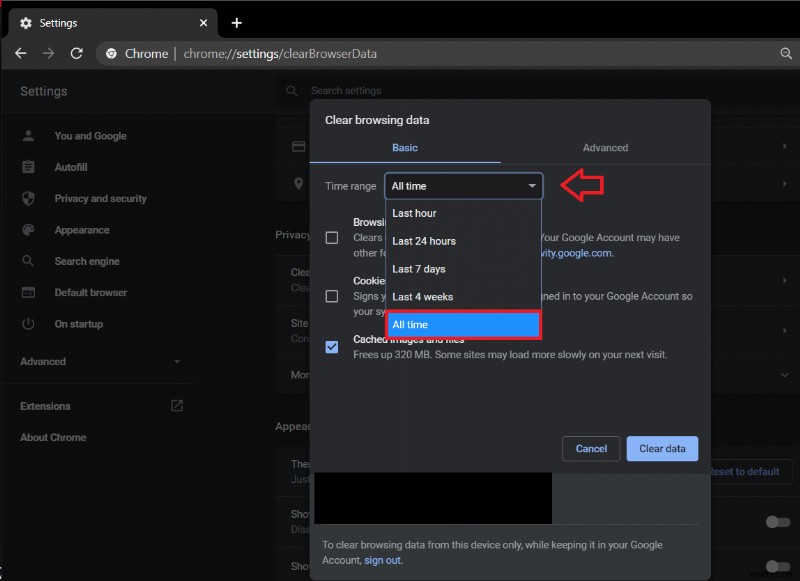Select All time in the time range list
This screenshot has width=800, height=581.
tap(463, 325)
